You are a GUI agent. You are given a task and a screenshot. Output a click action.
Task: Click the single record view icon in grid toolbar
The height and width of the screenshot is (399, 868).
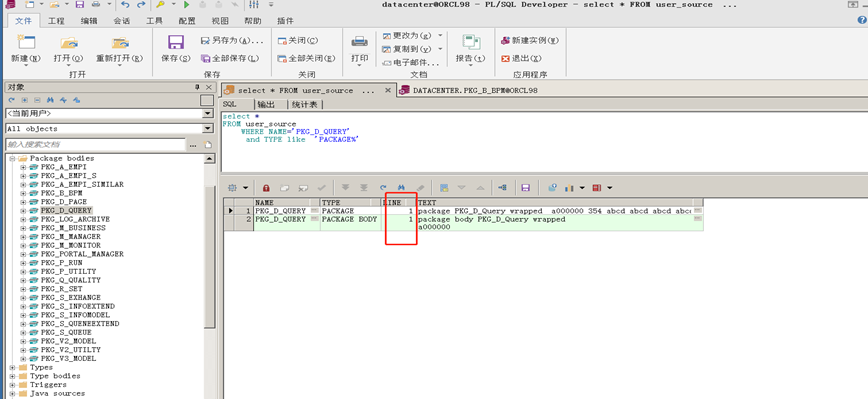[x=443, y=188]
